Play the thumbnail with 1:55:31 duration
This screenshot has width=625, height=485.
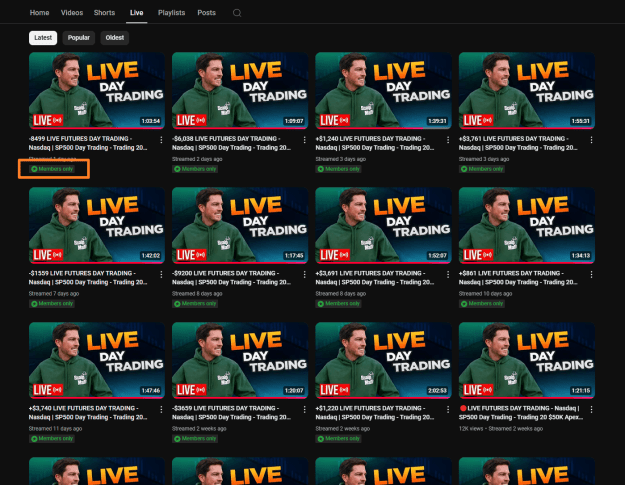click(527, 90)
